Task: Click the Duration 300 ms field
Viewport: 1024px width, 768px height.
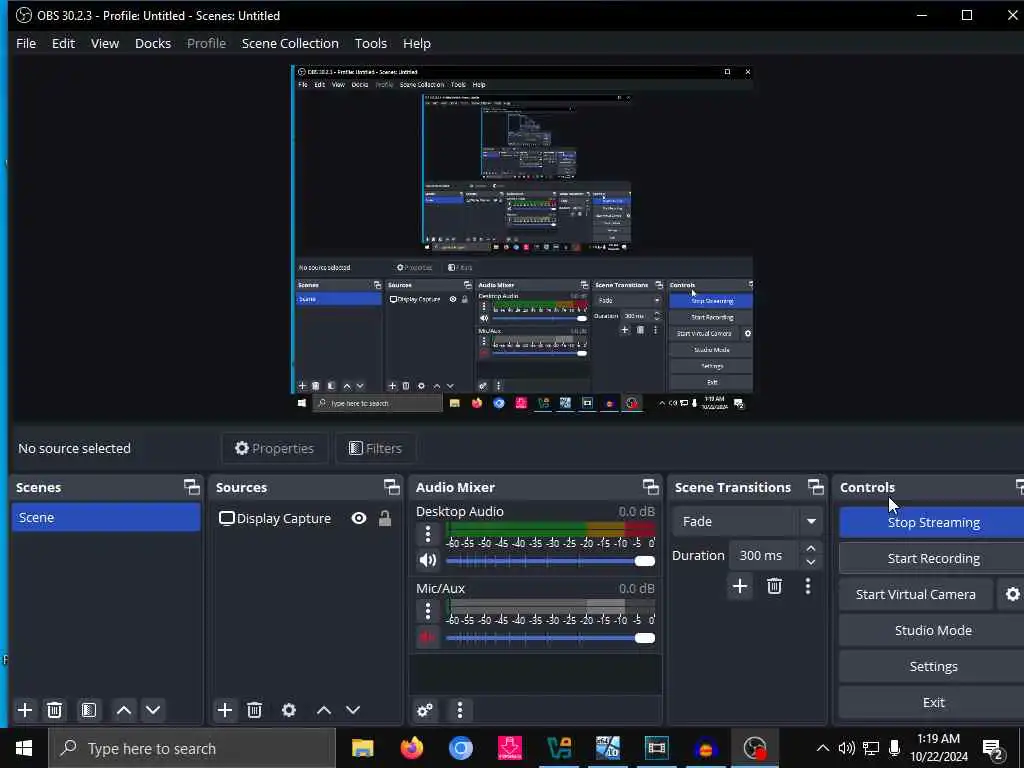Action: 765,556
